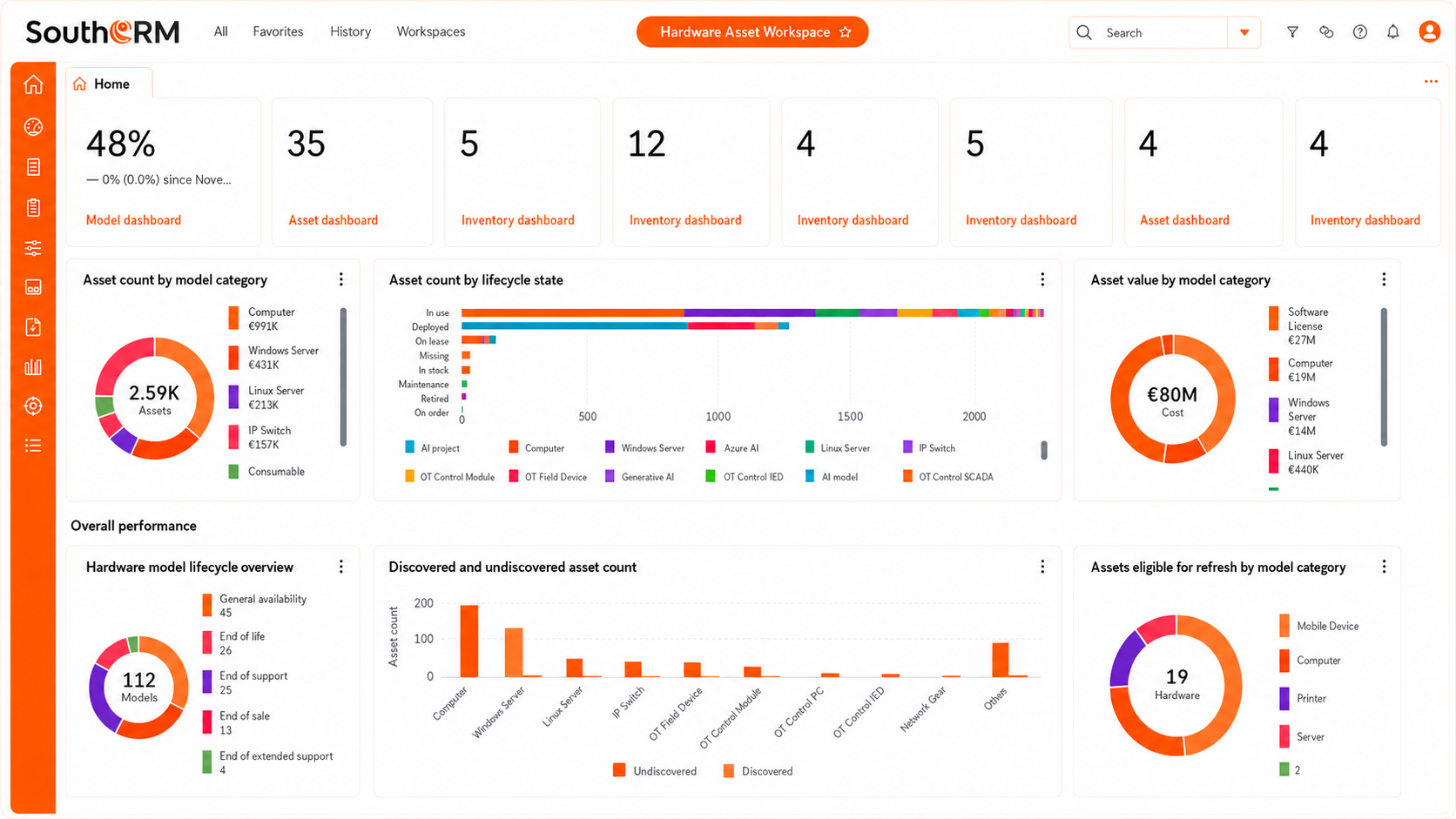Open Asset count by lifecycle state options menu
This screenshot has height=819, width=1456.
coord(1042,279)
